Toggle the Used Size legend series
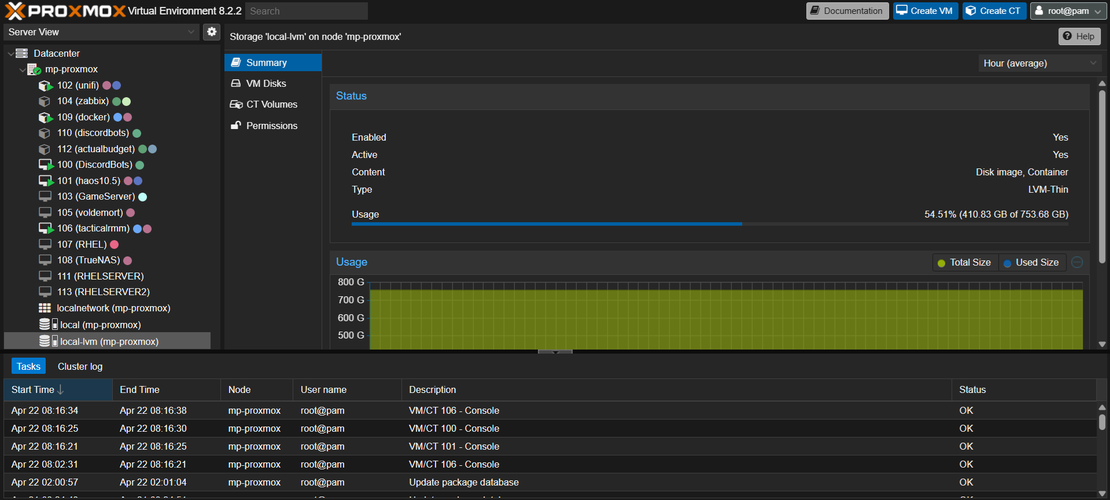 pos(1031,263)
